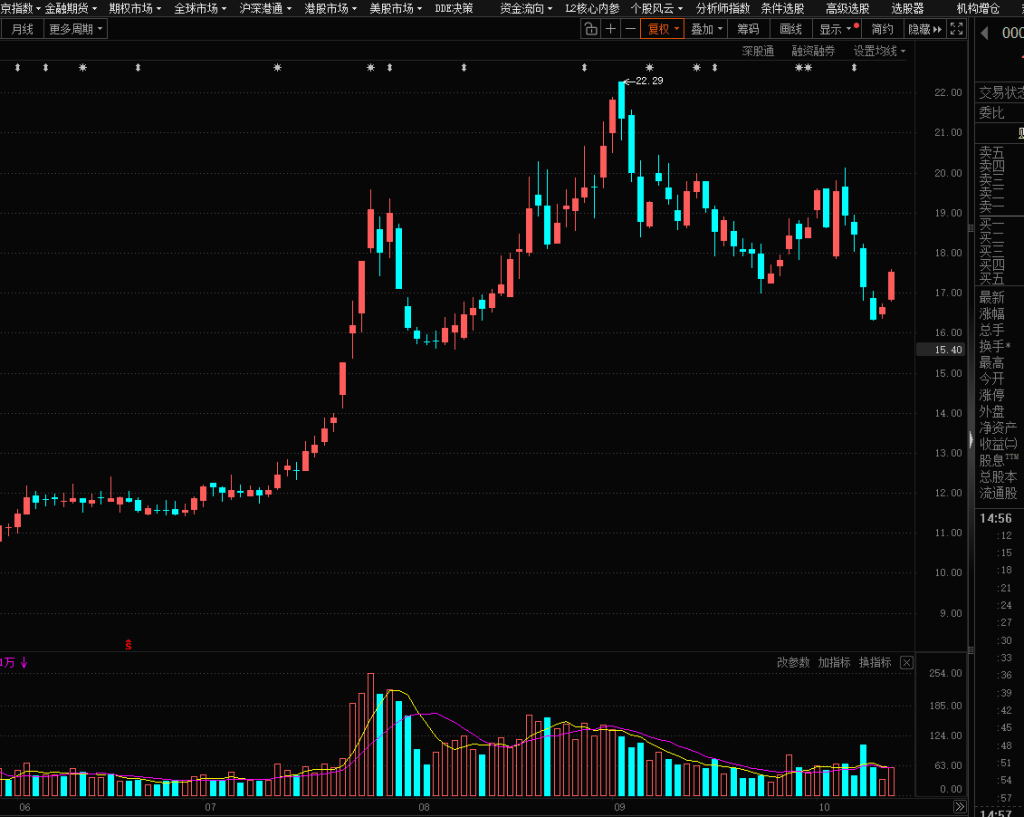Click the lock icon in chart toolbar
The image size is (1024, 817).
pos(591,29)
